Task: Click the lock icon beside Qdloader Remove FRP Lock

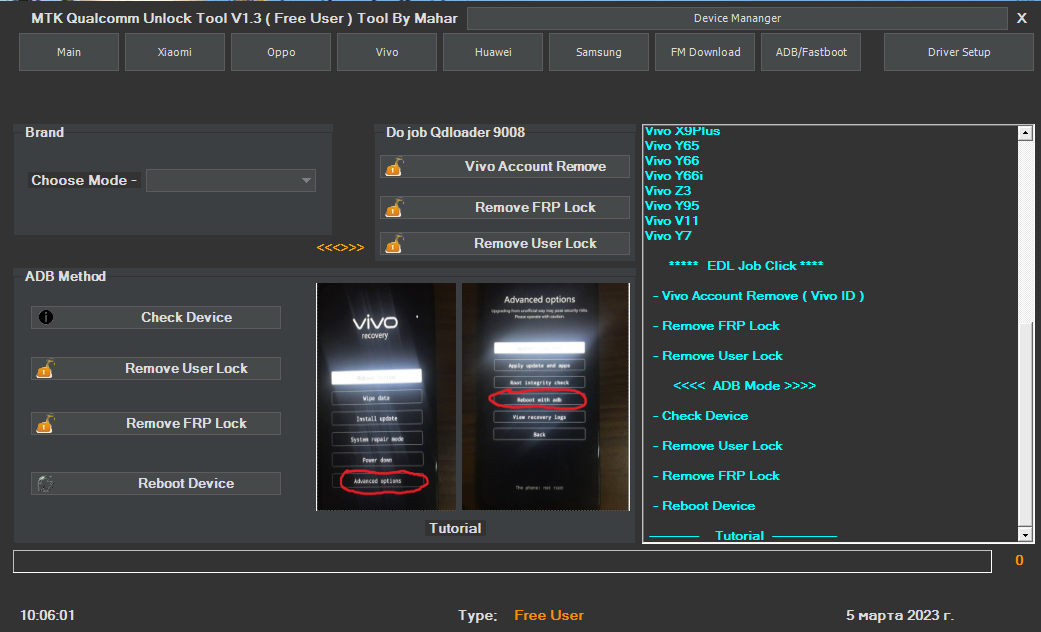Action: 394,208
